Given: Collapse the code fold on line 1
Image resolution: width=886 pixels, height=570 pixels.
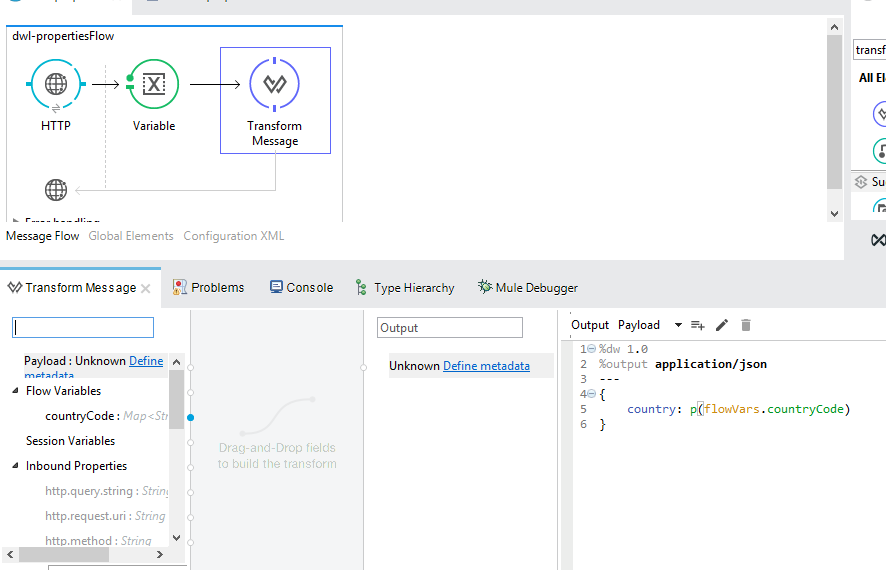Looking at the screenshot, I should [x=591, y=349].
